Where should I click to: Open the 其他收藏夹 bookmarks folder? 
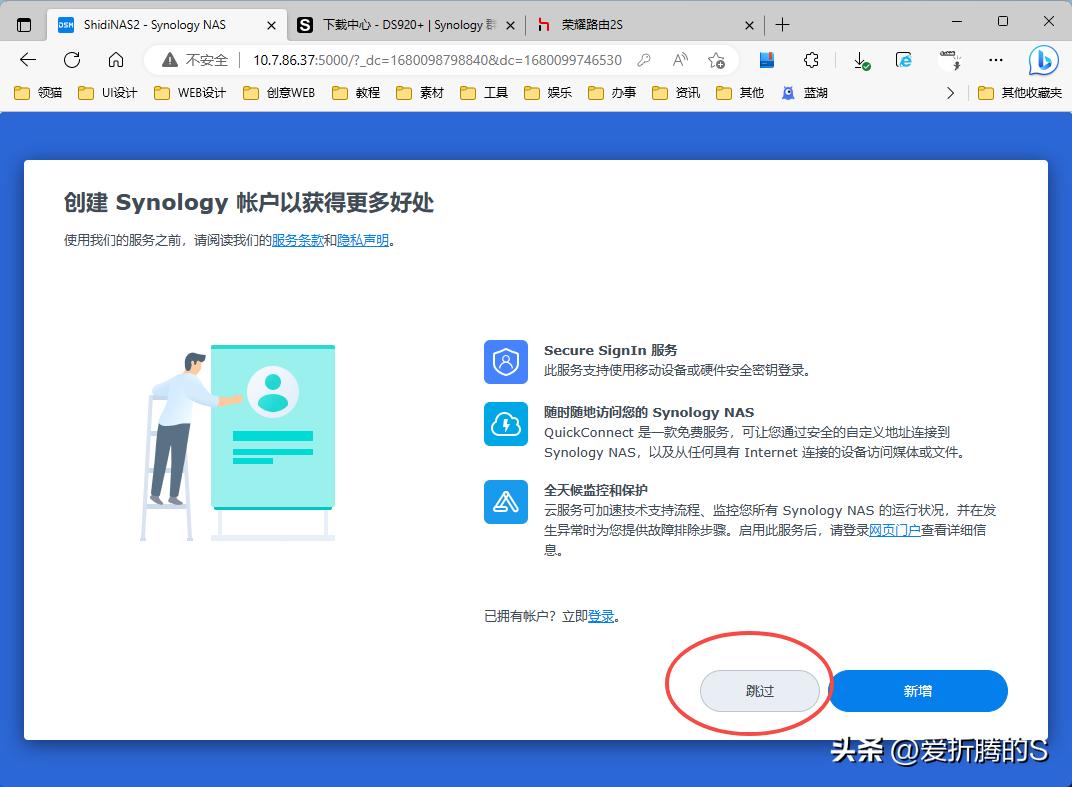(x=1021, y=92)
